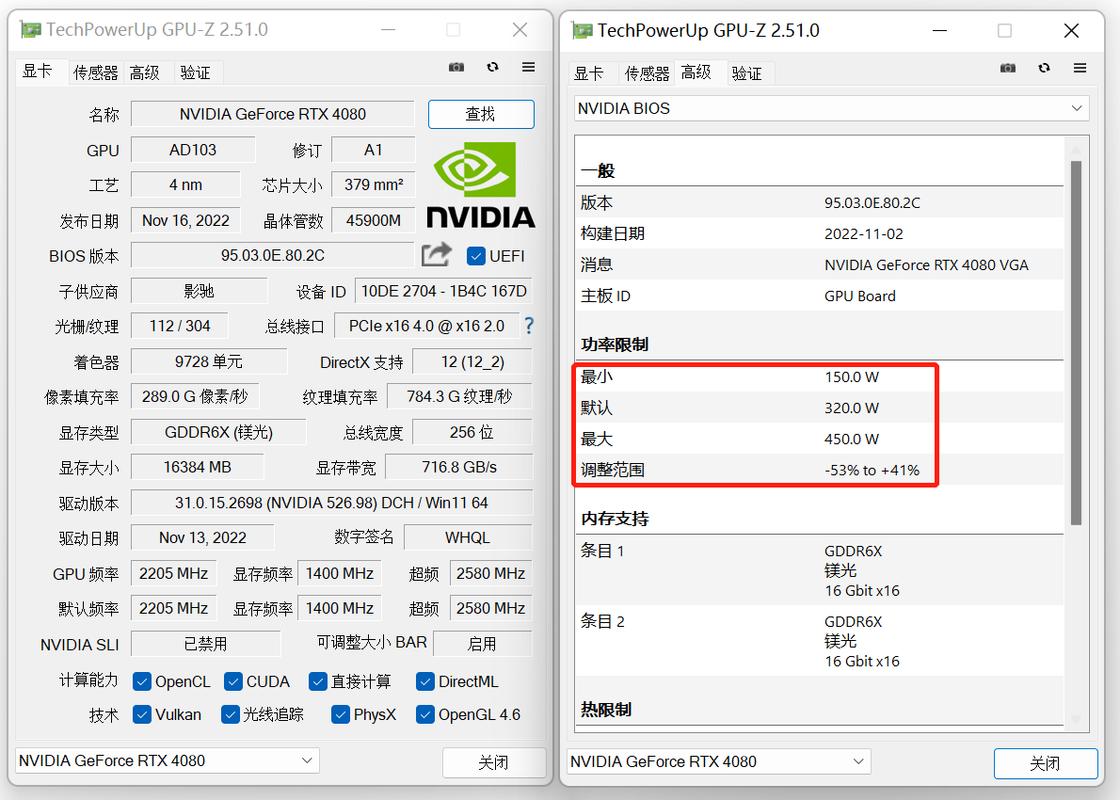This screenshot has width=1120, height=800.
Task: Click the camera icon in the right window
Action: pos(1008,68)
